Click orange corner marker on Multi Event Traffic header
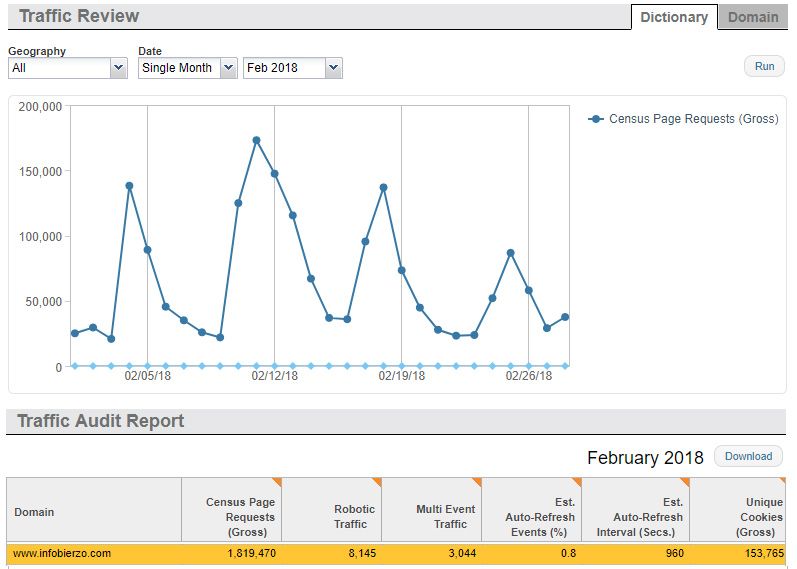 click(477, 482)
